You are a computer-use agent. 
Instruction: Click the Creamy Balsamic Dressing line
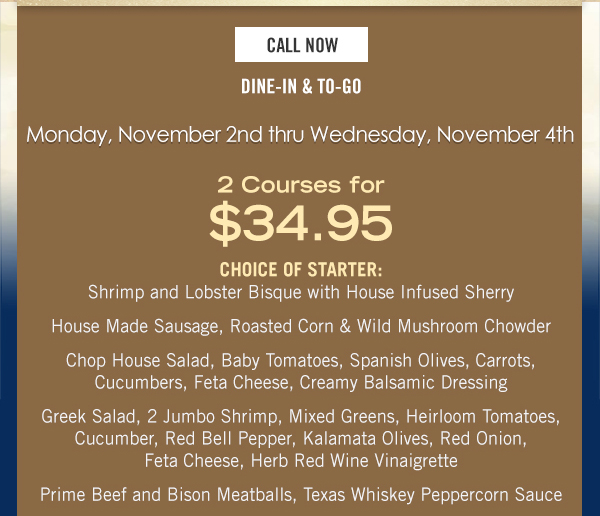pos(301,382)
